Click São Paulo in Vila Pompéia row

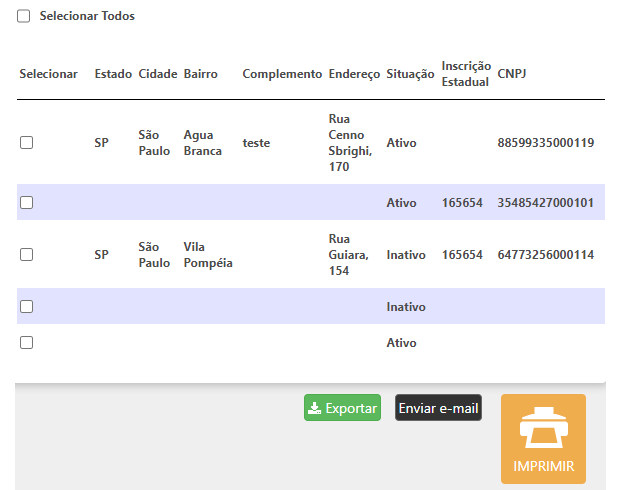pos(154,255)
